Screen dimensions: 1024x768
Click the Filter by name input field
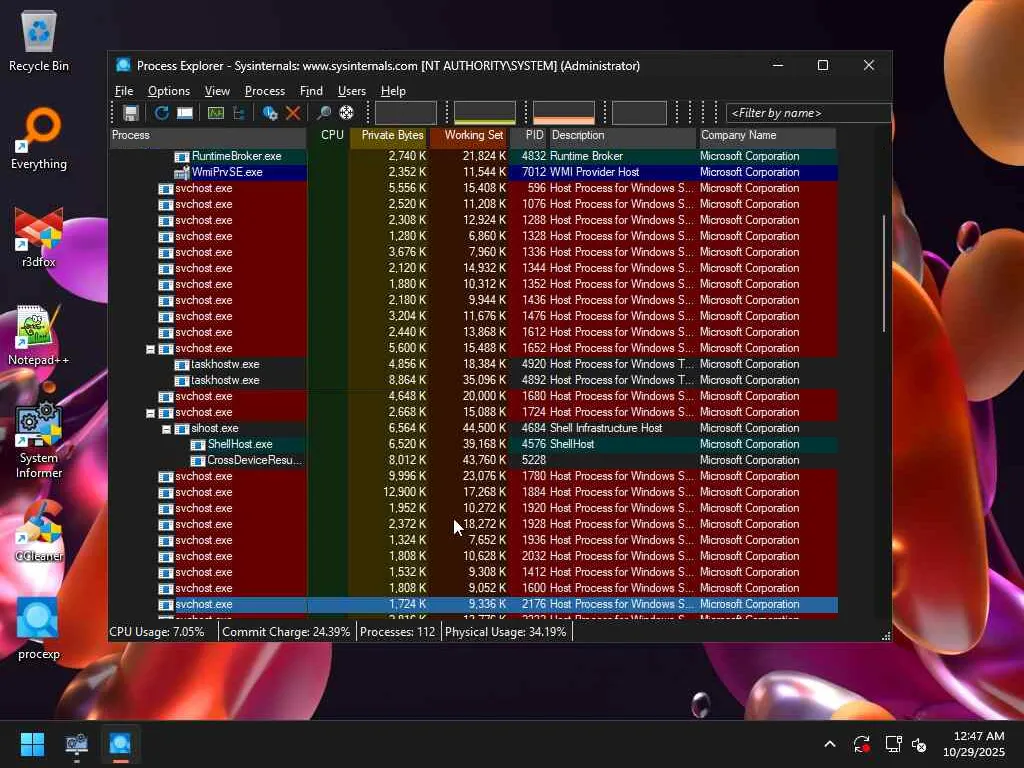tap(808, 113)
